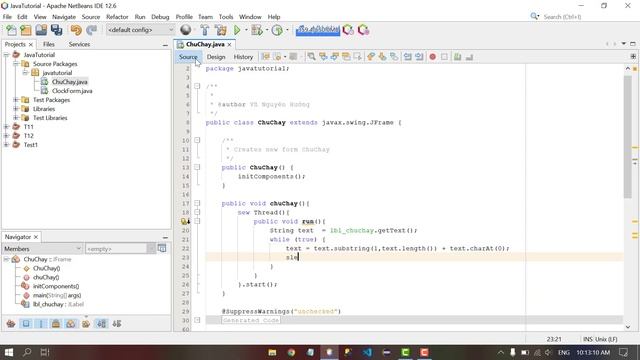This screenshot has width=640, height=360.
Task: Collapse the Source Packages node
Action: [x=16, y=64]
